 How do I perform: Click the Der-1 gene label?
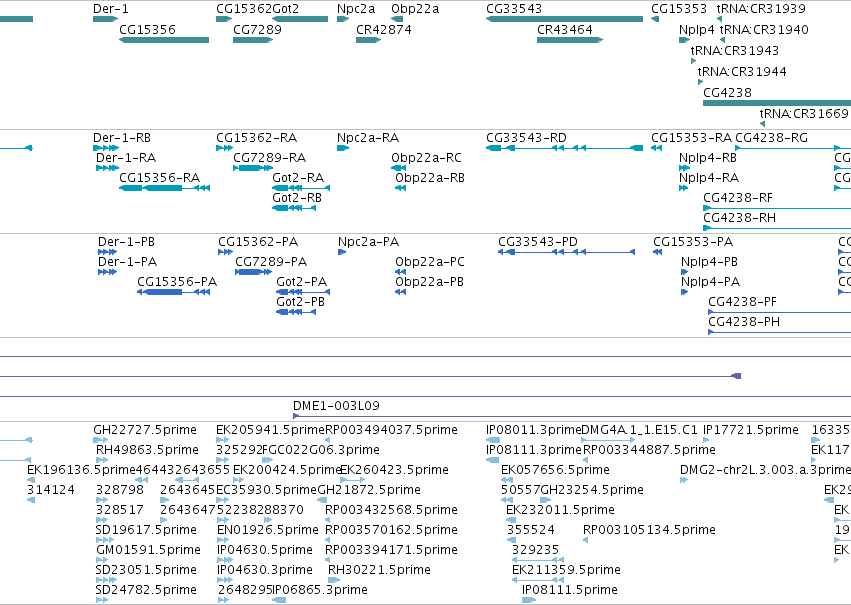(x=111, y=9)
